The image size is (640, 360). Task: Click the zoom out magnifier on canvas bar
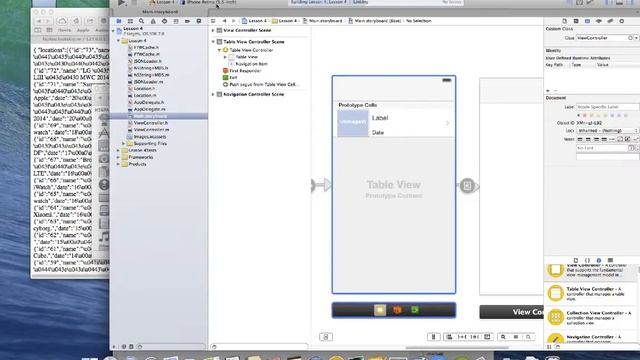point(503,337)
